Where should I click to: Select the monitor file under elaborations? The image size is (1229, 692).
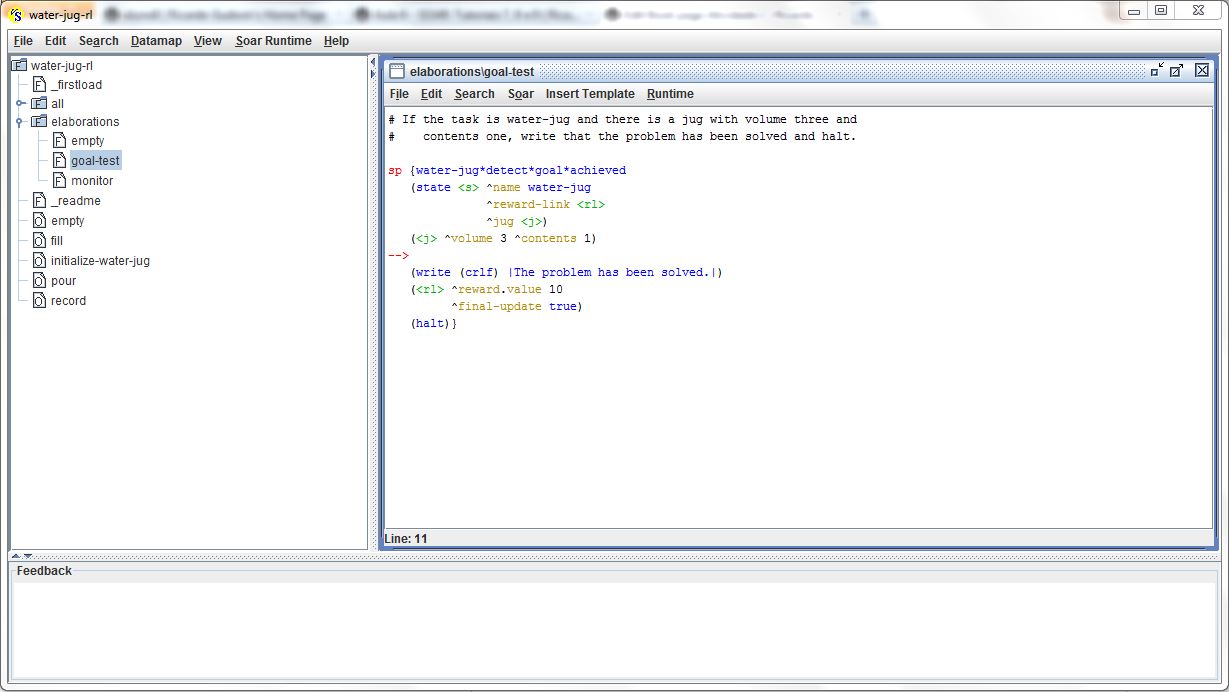92,181
